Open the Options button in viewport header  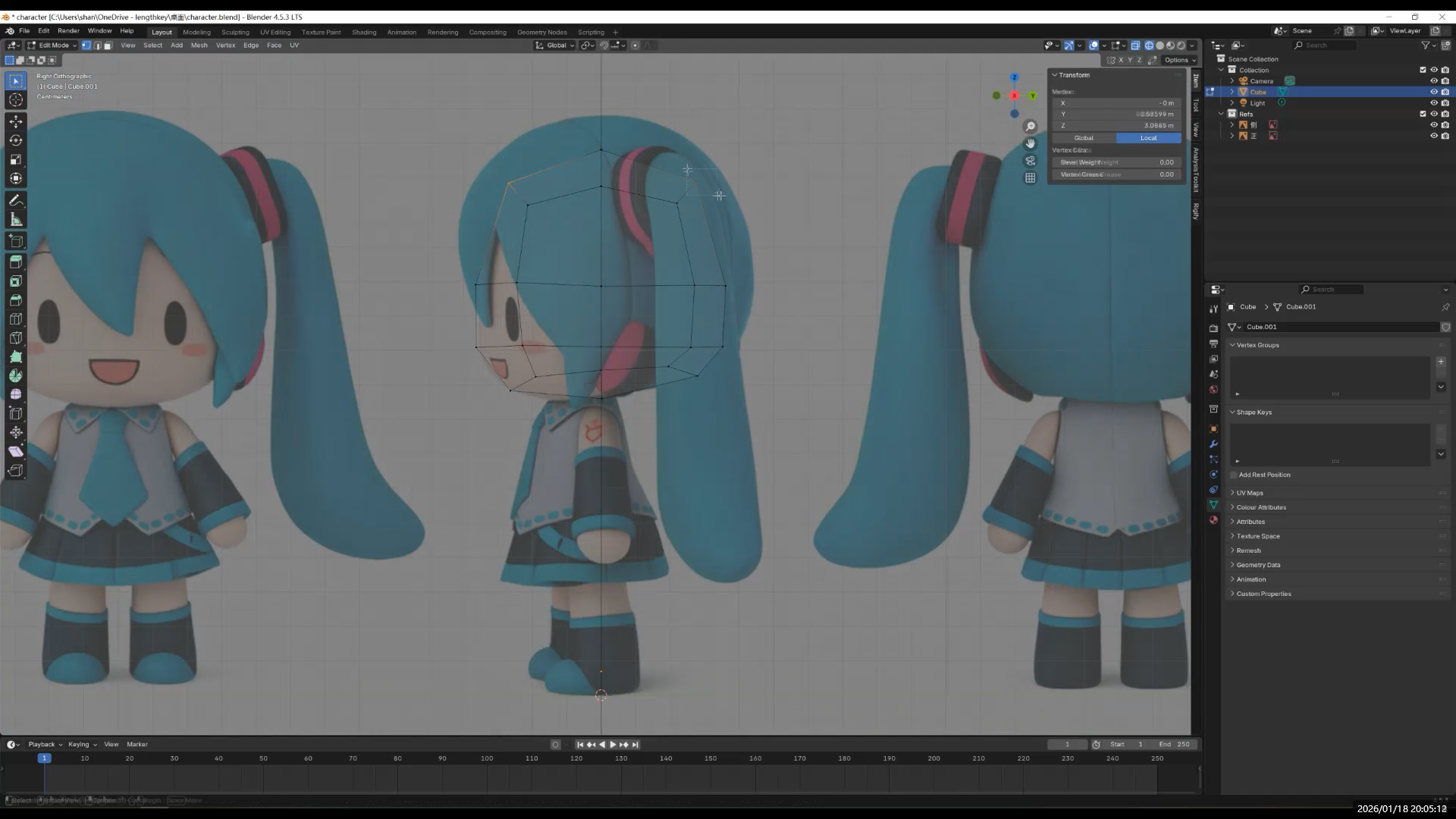click(1179, 60)
